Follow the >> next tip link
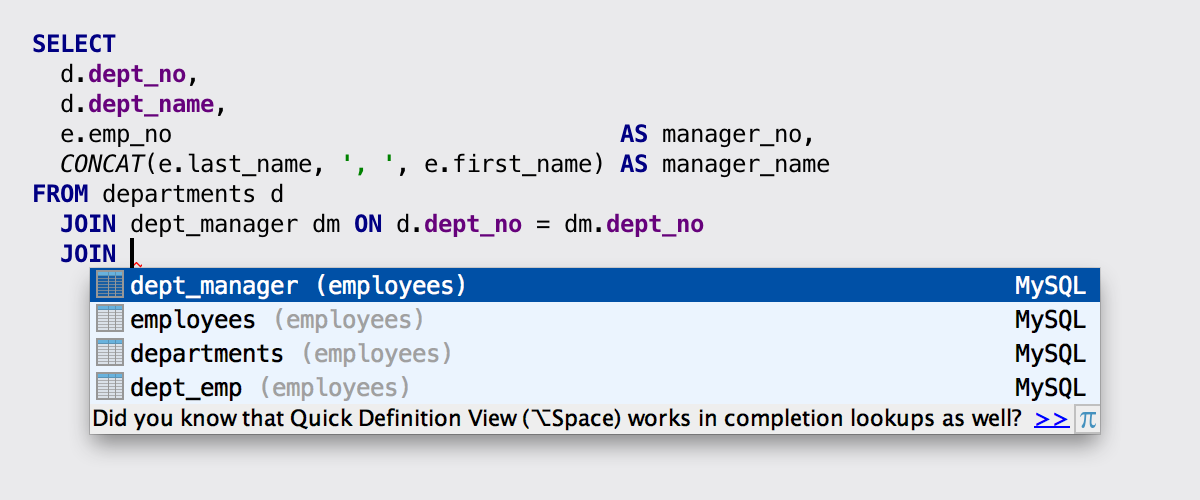This screenshot has height=500, width=1200. pyautogui.click(x=1052, y=419)
